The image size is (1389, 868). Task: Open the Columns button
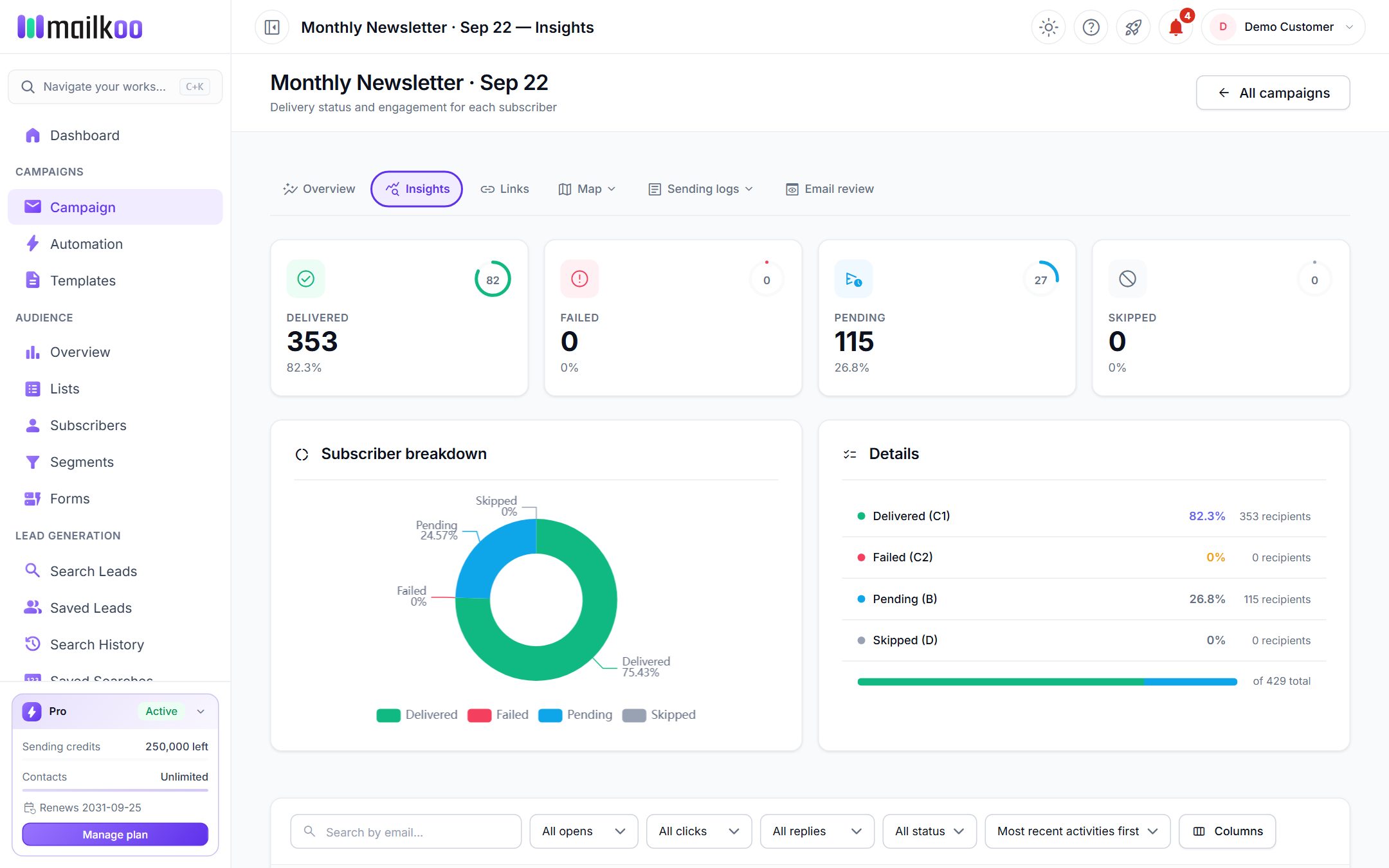[1228, 831]
